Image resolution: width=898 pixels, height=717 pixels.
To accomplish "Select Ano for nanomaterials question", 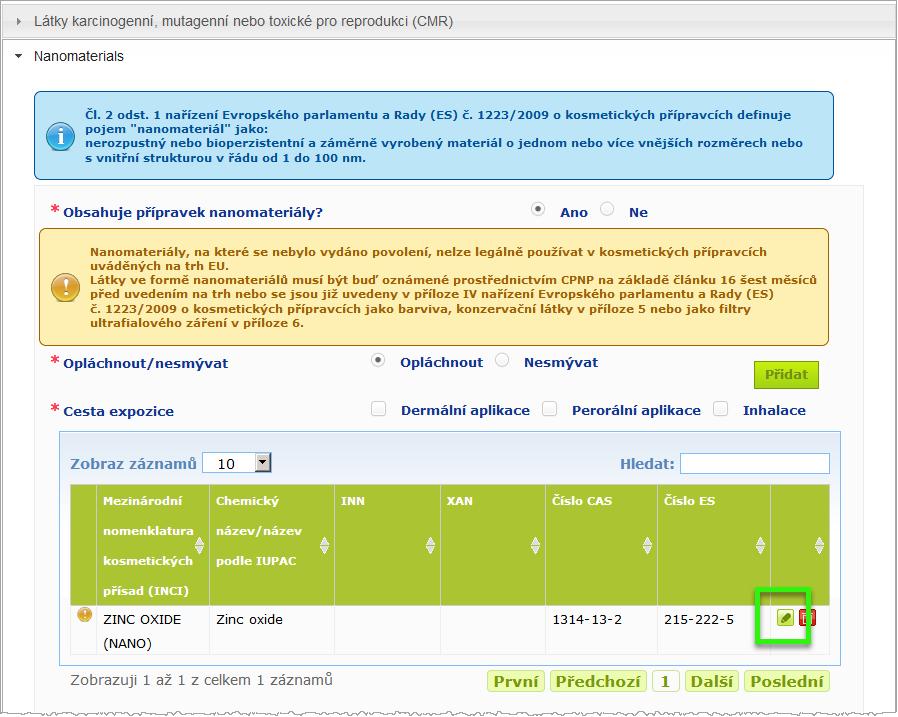I will [x=538, y=209].
